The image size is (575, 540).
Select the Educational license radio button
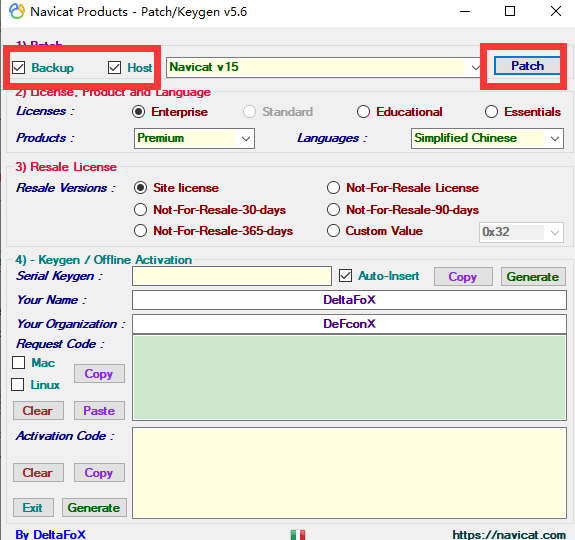363,112
